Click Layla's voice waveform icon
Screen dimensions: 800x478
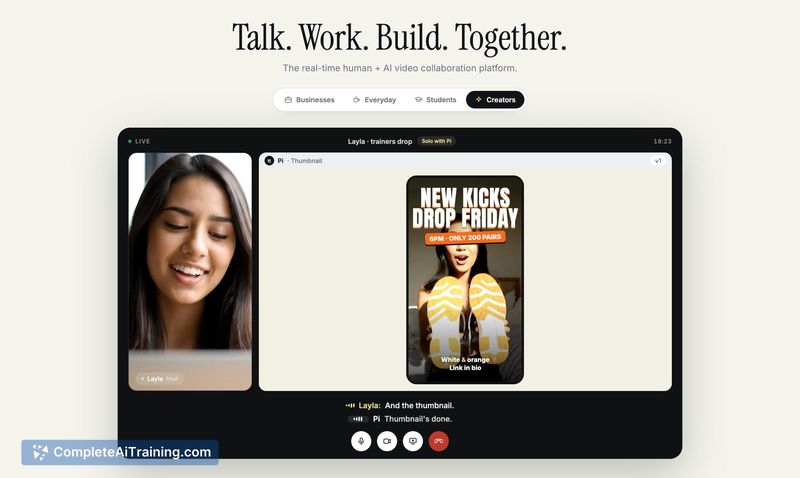pos(350,406)
